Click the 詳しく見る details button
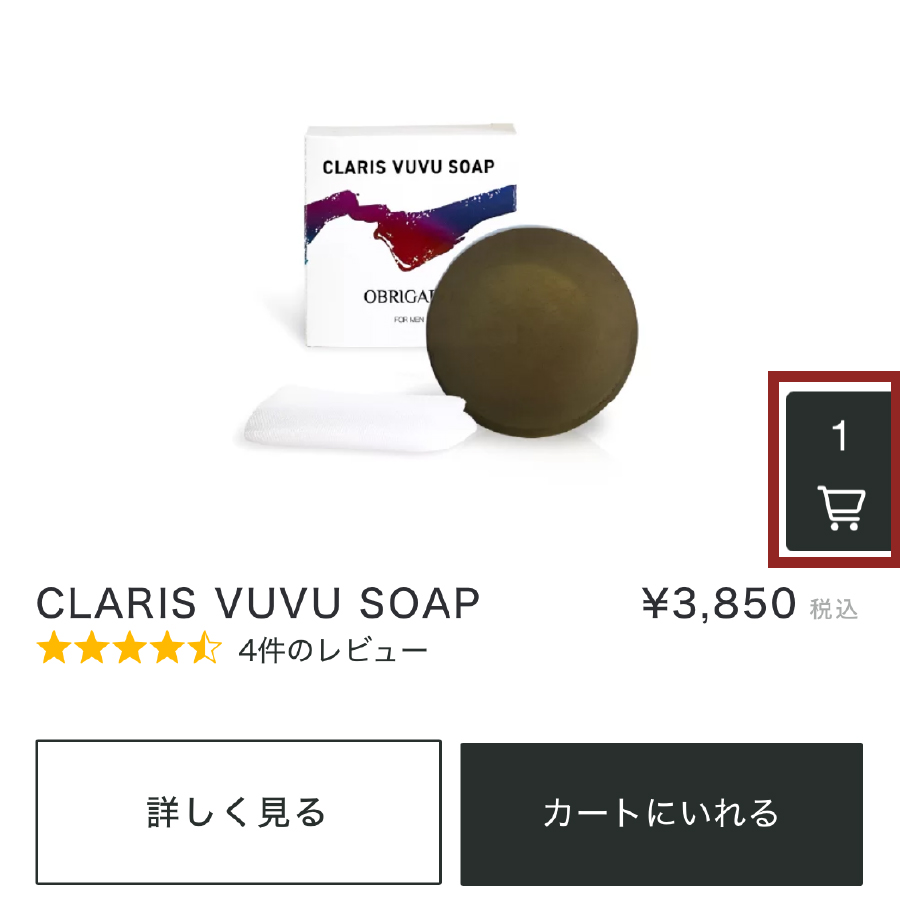 (x=238, y=812)
